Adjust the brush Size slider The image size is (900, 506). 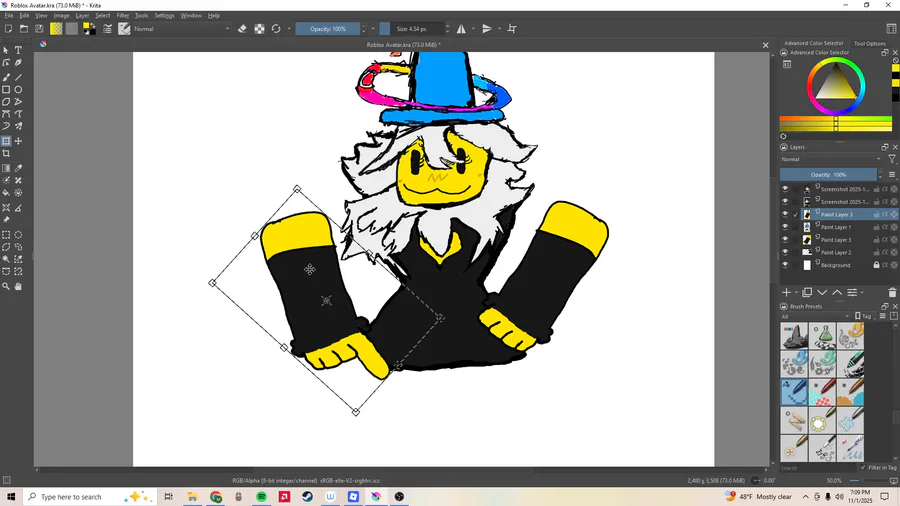click(x=412, y=29)
